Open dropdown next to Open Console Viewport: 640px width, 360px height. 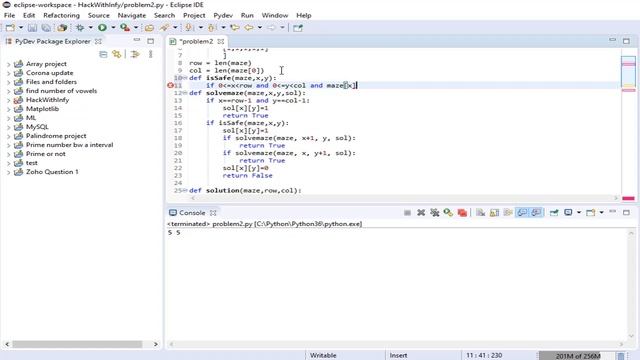pos(601,213)
